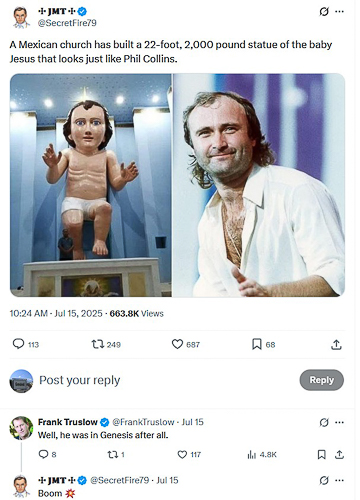The image size is (360, 500).
Task: Open more options on JMT's Boom reply
Action: (x=339, y=480)
